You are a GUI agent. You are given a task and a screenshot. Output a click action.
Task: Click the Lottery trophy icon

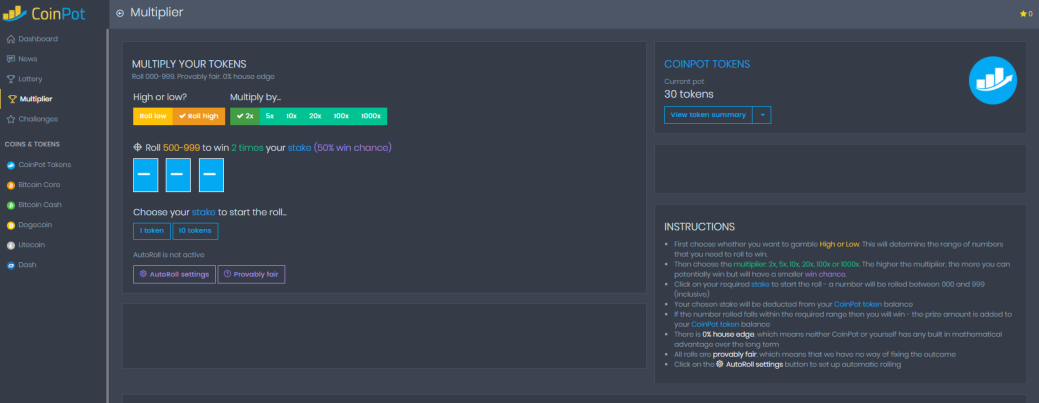11,79
